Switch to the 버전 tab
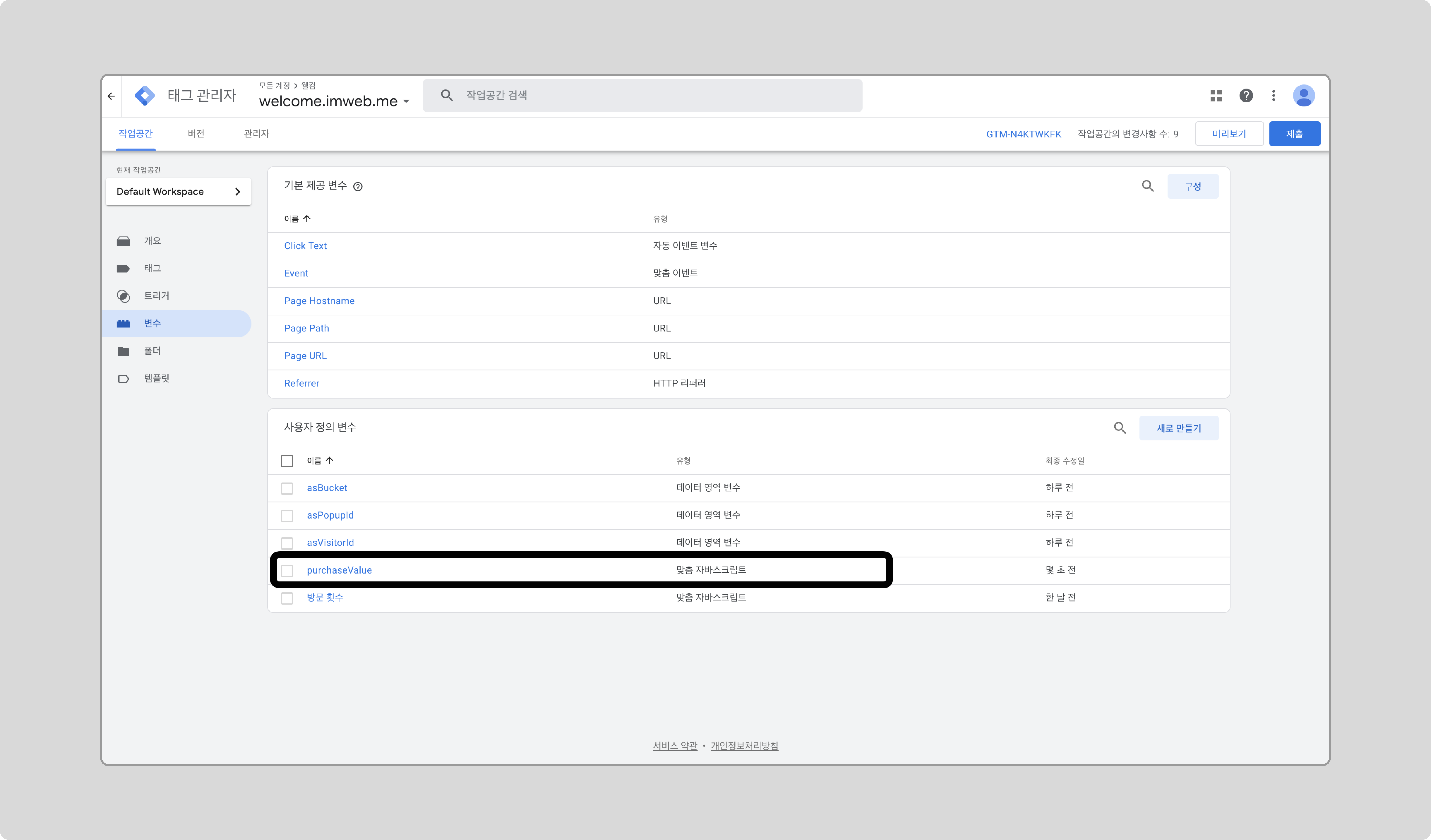The width and height of the screenshot is (1431, 840). 196,133
